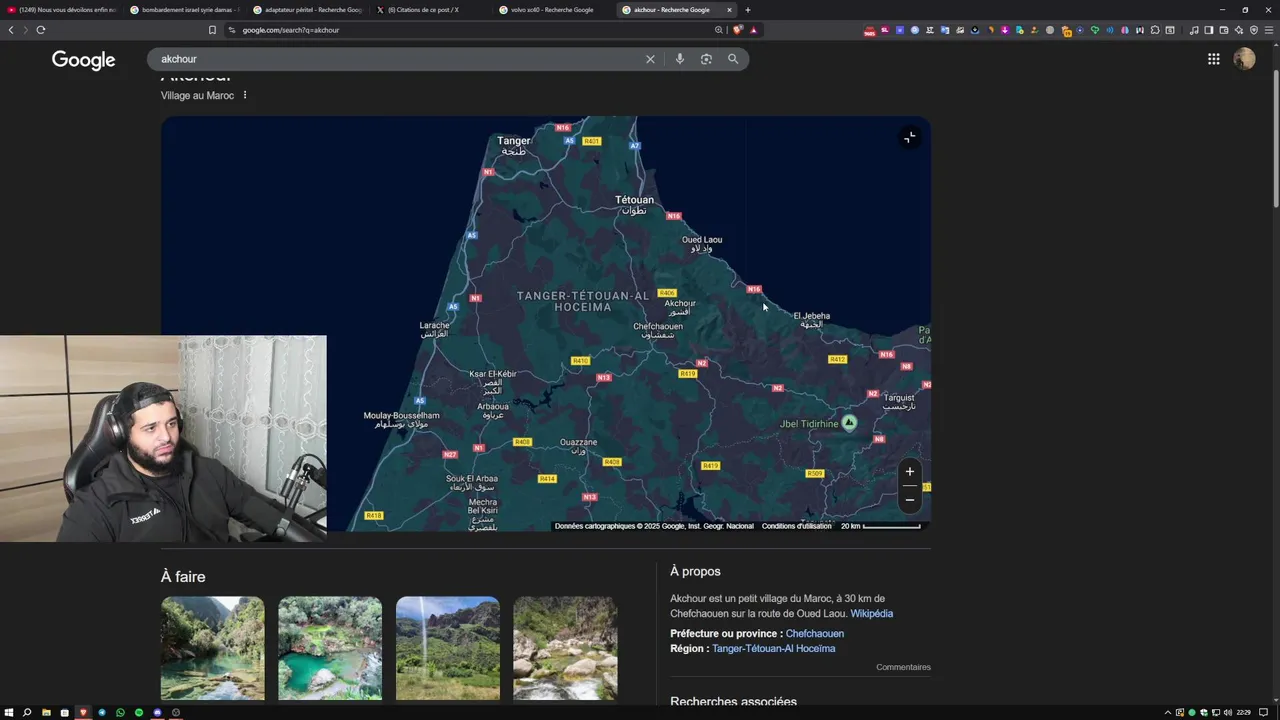Zoom out on the map
Image resolution: width=1280 pixels, height=720 pixels.
click(x=909, y=499)
